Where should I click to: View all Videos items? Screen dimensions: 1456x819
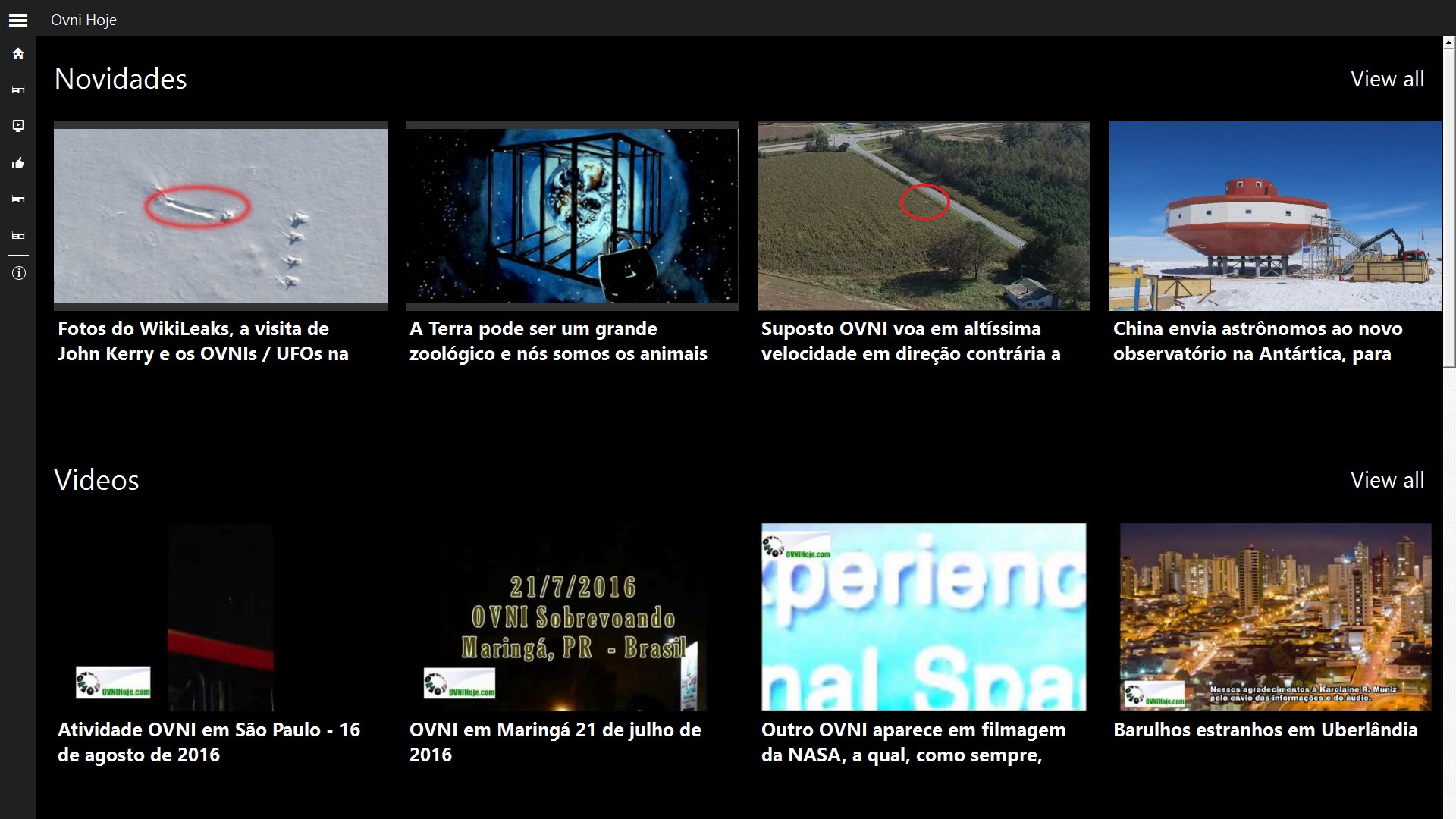point(1386,480)
